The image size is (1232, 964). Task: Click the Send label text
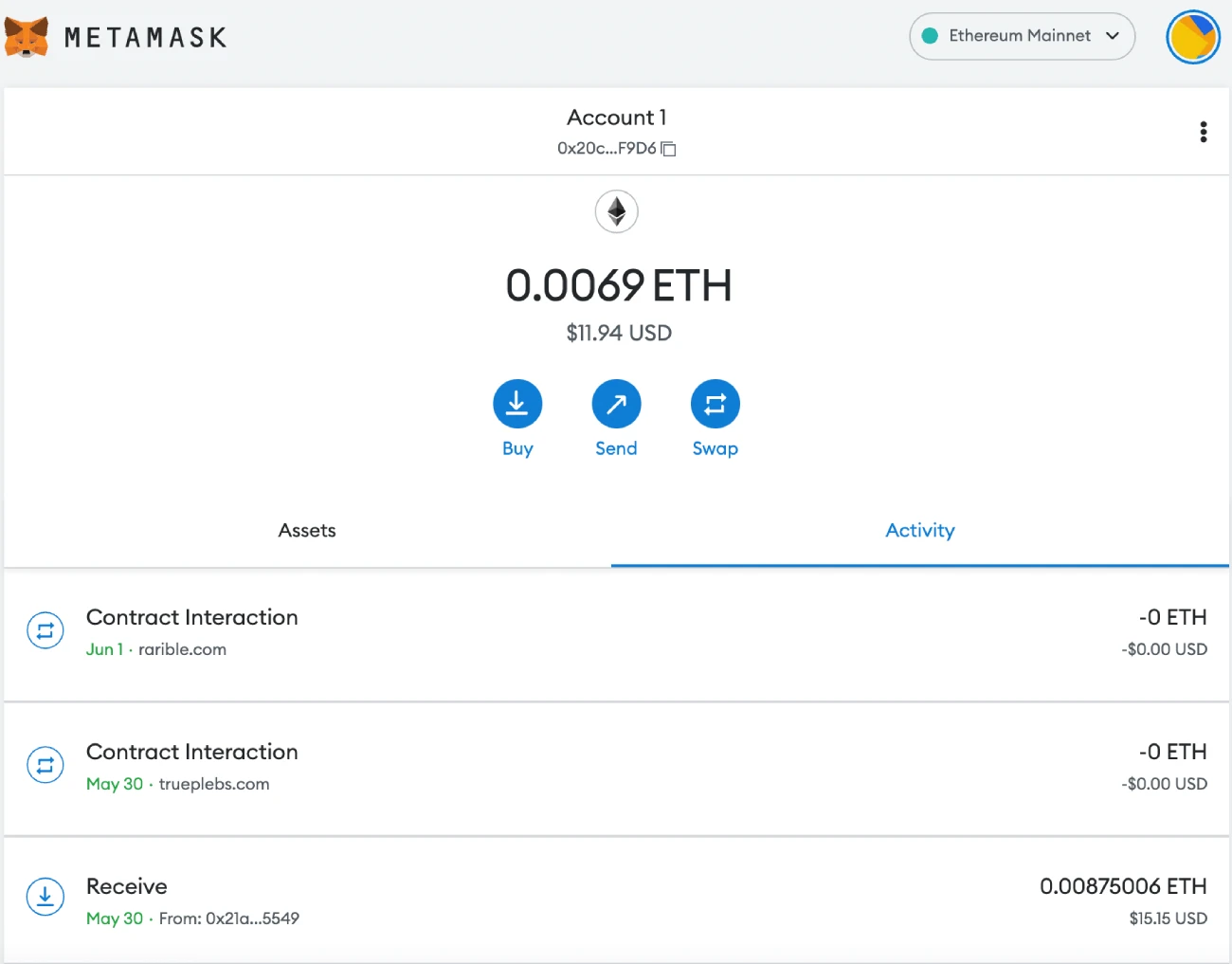point(616,448)
